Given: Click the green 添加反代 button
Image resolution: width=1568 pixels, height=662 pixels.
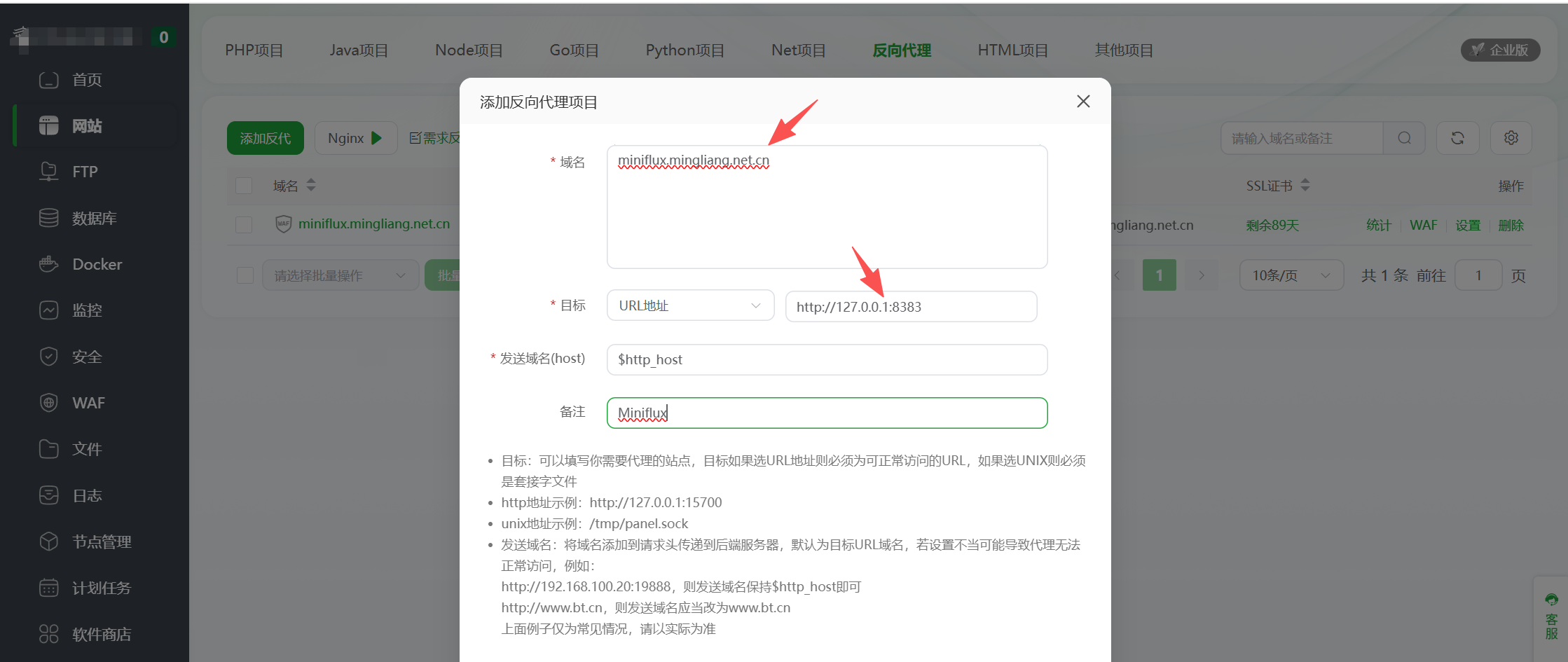Looking at the screenshot, I should pos(265,138).
